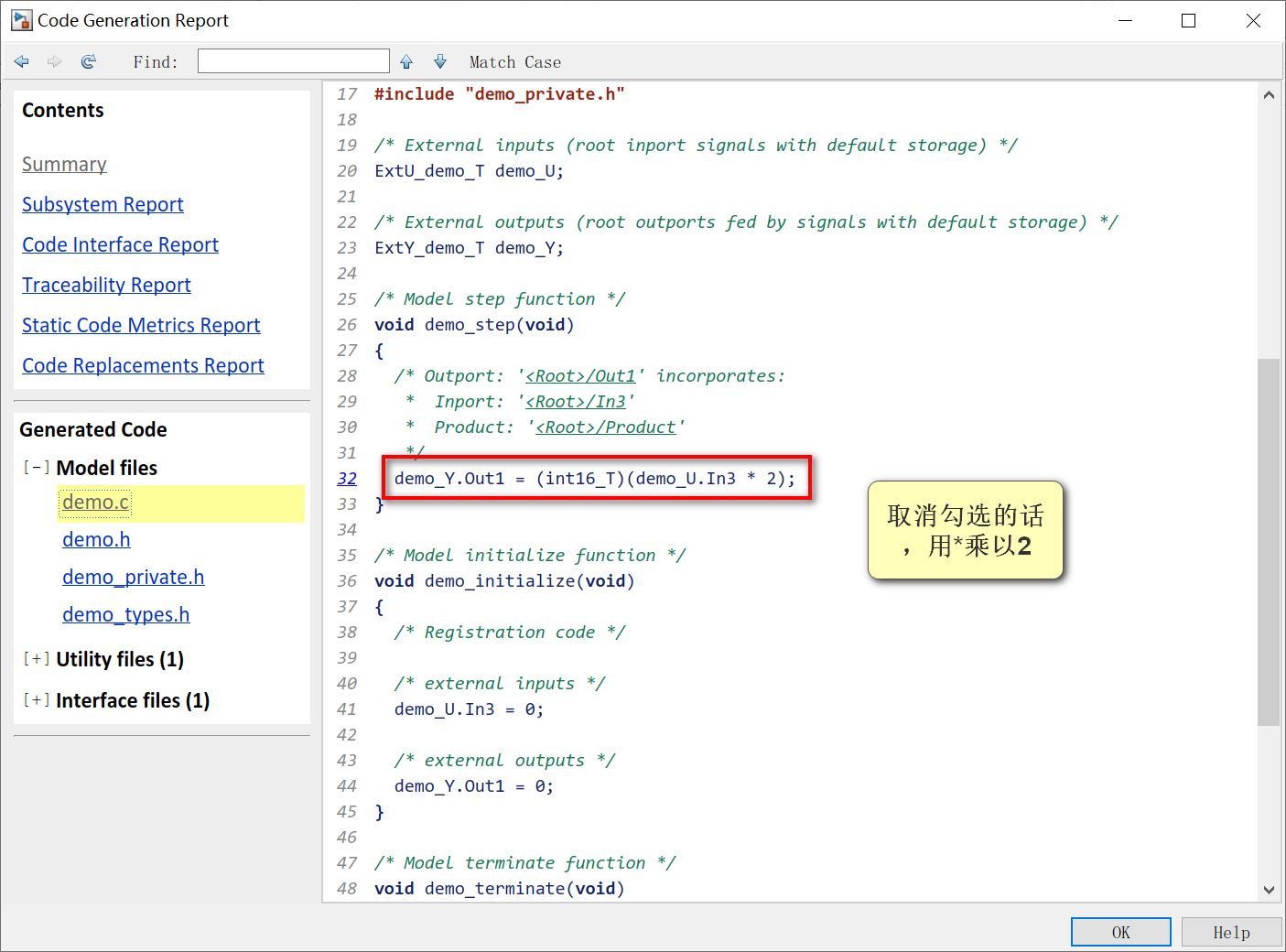Click the scrollbar down arrow
Viewport: 1286px width, 952px height.
point(1269,889)
